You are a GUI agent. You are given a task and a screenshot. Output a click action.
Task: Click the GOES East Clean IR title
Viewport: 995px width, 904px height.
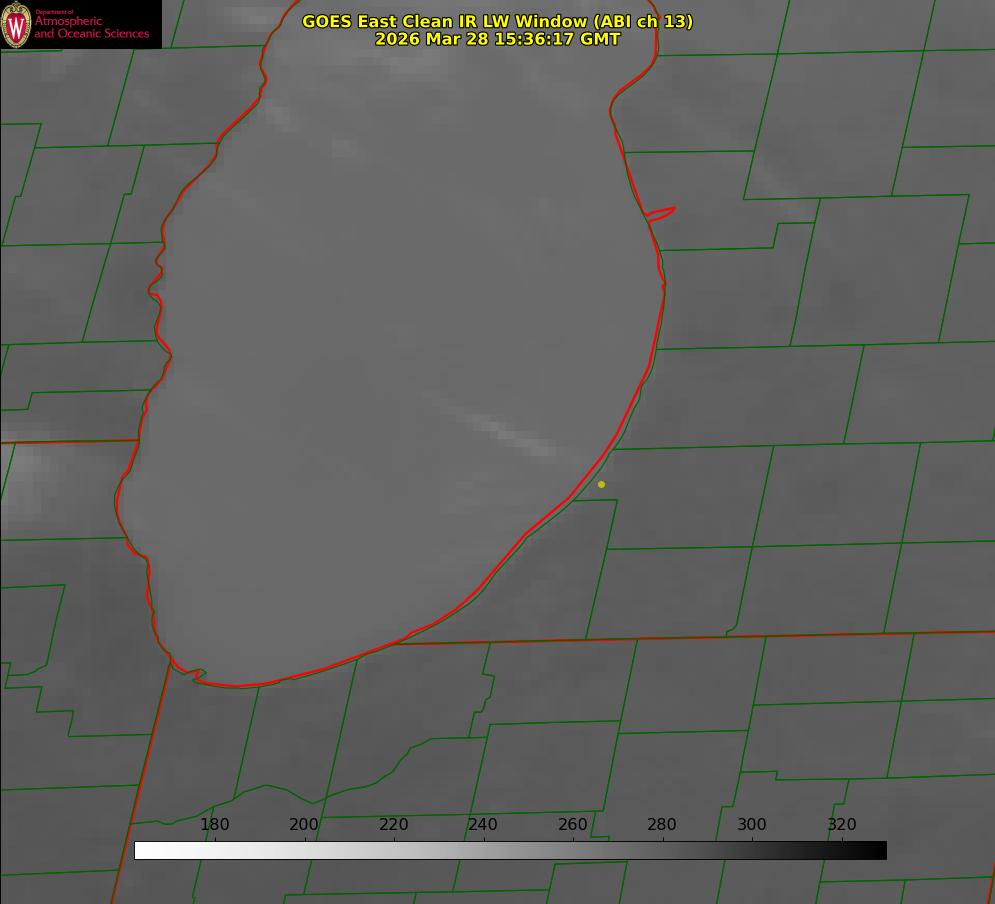pyautogui.click(x=497, y=21)
